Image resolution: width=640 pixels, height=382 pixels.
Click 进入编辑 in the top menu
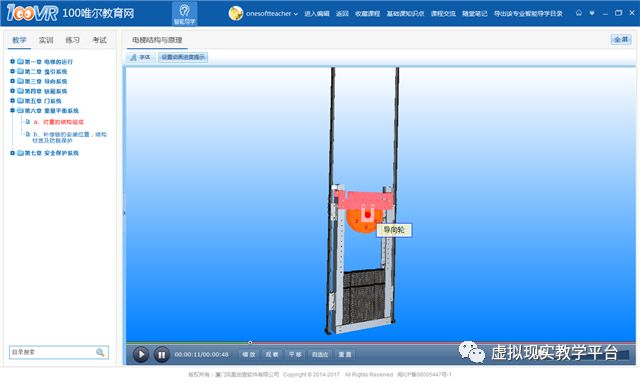click(317, 13)
